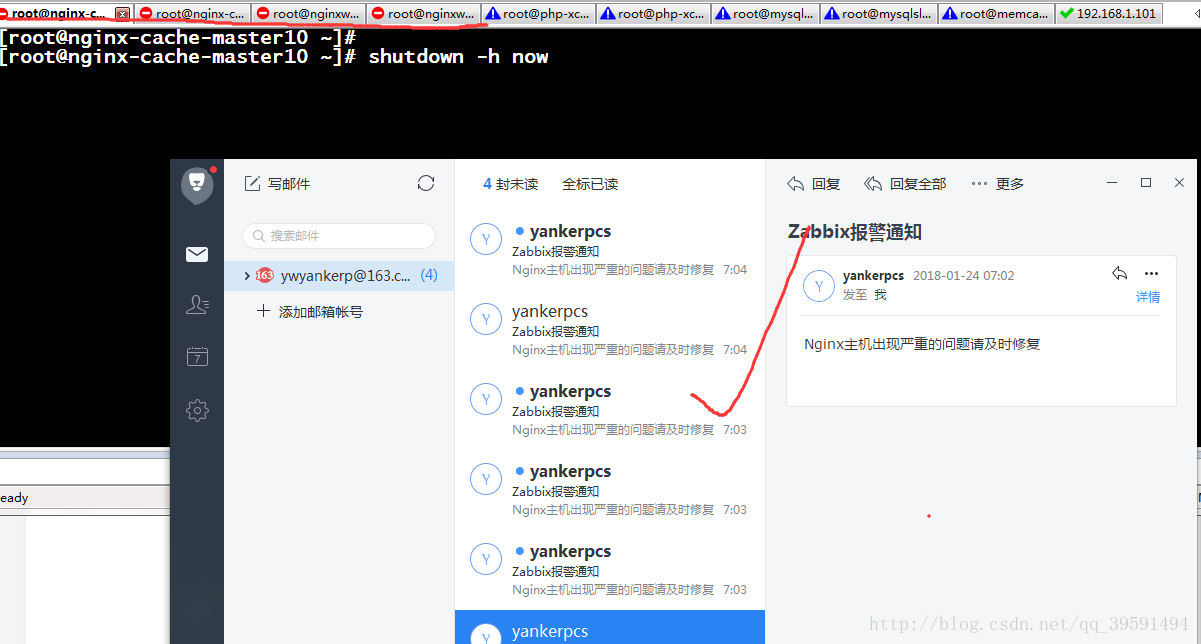
Task: Click the Foxmail lion avatar icon
Action: (196, 184)
